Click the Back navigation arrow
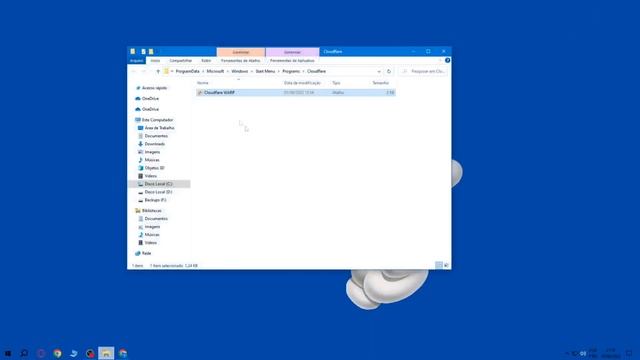The height and width of the screenshot is (360, 640). 134,71
